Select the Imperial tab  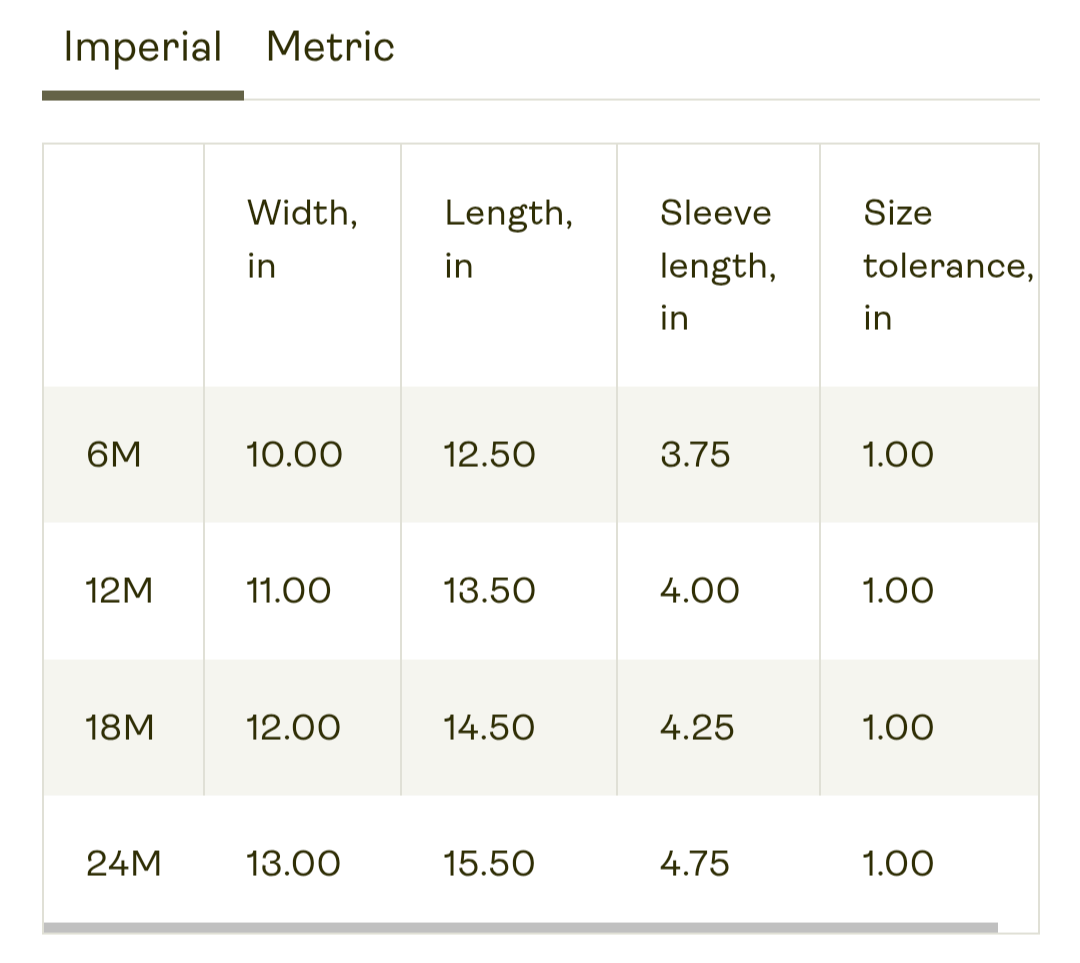(143, 47)
